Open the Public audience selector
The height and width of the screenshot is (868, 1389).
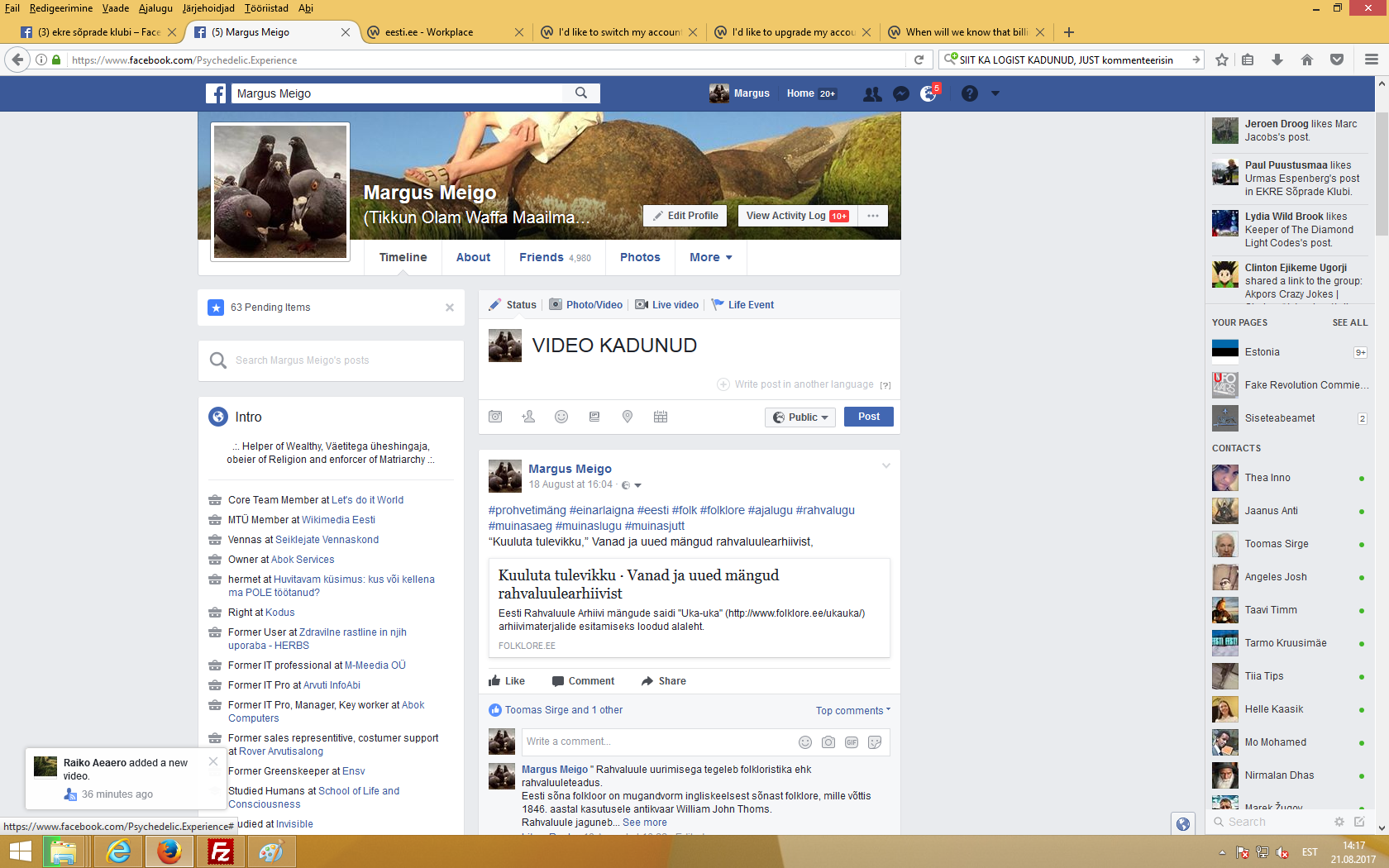(800, 417)
